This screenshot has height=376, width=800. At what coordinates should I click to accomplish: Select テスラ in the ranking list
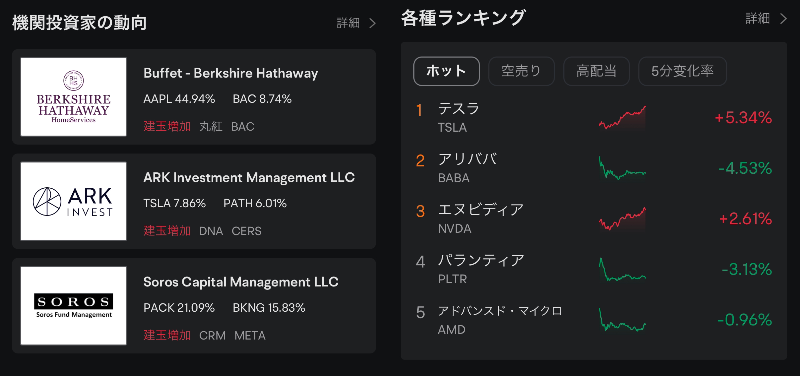(x=459, y=109)
